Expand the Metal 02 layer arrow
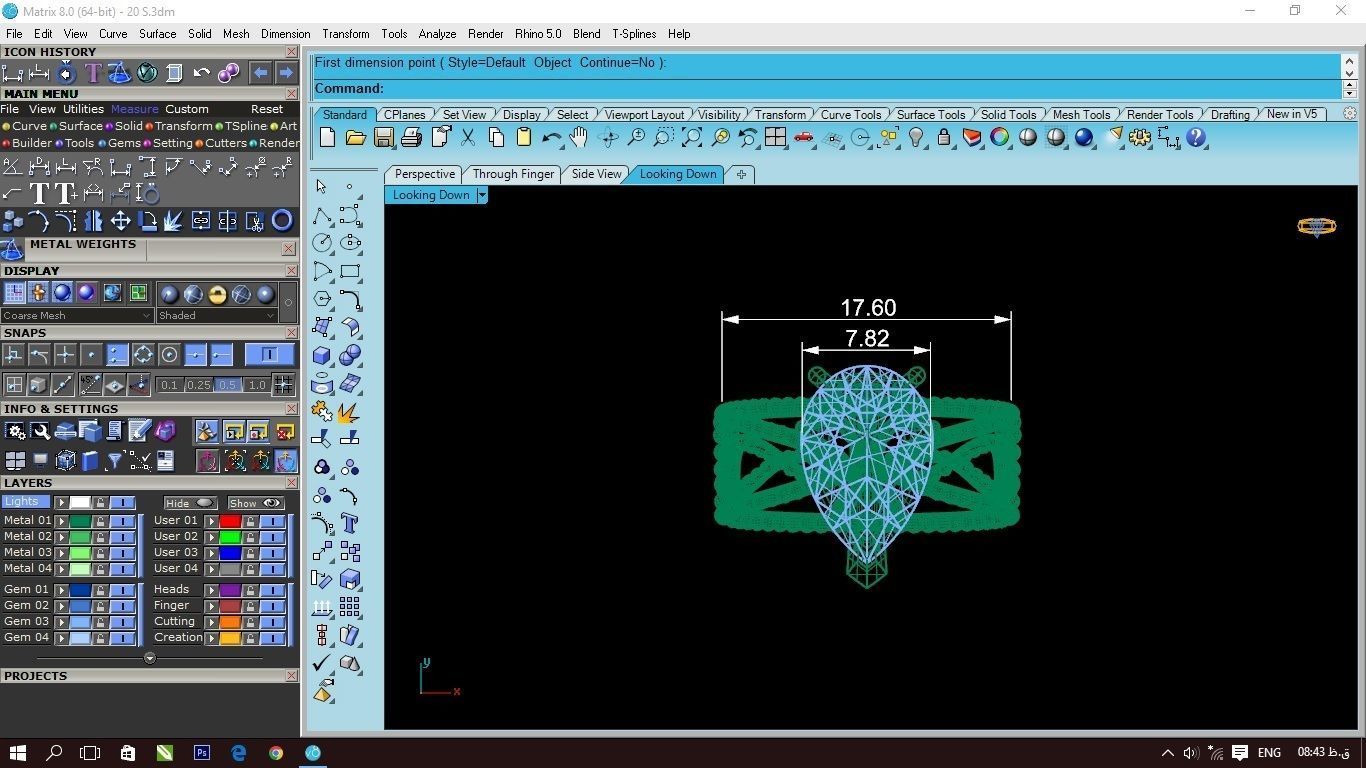Screen dimensions: 1366x768 click(61, 537)
